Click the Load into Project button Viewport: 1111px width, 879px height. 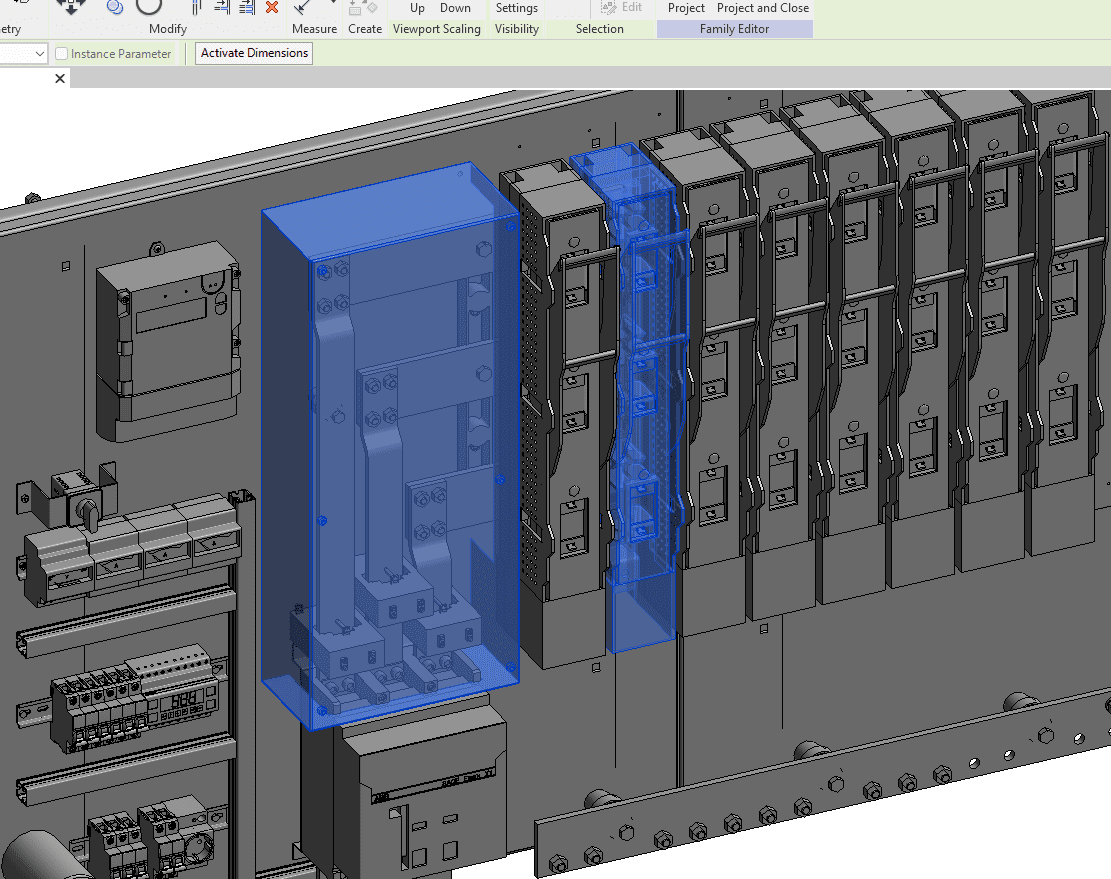tap(686, 8)
